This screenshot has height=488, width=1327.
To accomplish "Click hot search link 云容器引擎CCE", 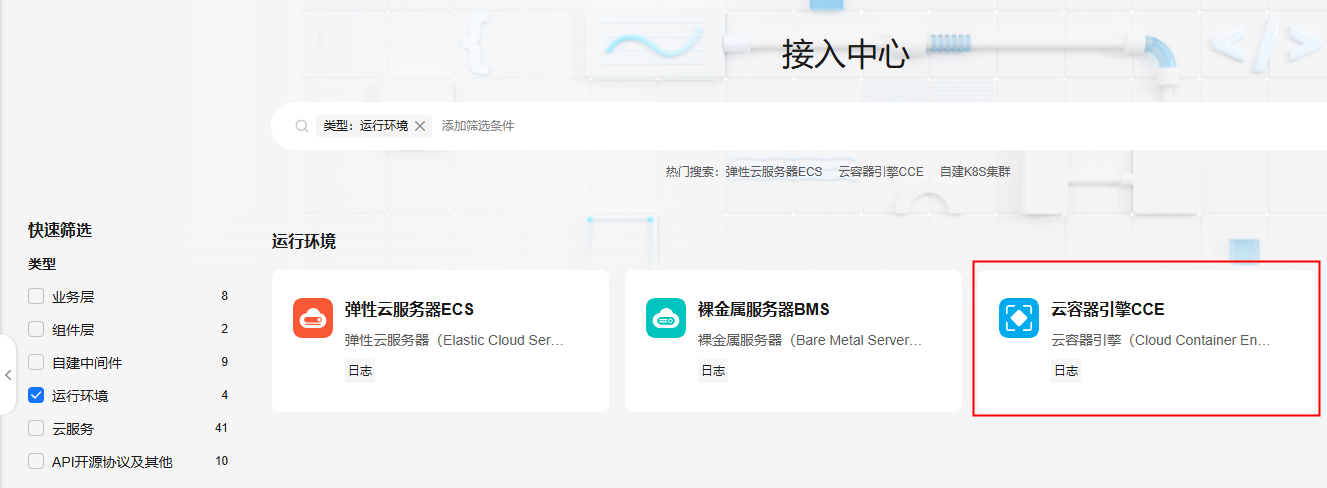I will (881, 172).
